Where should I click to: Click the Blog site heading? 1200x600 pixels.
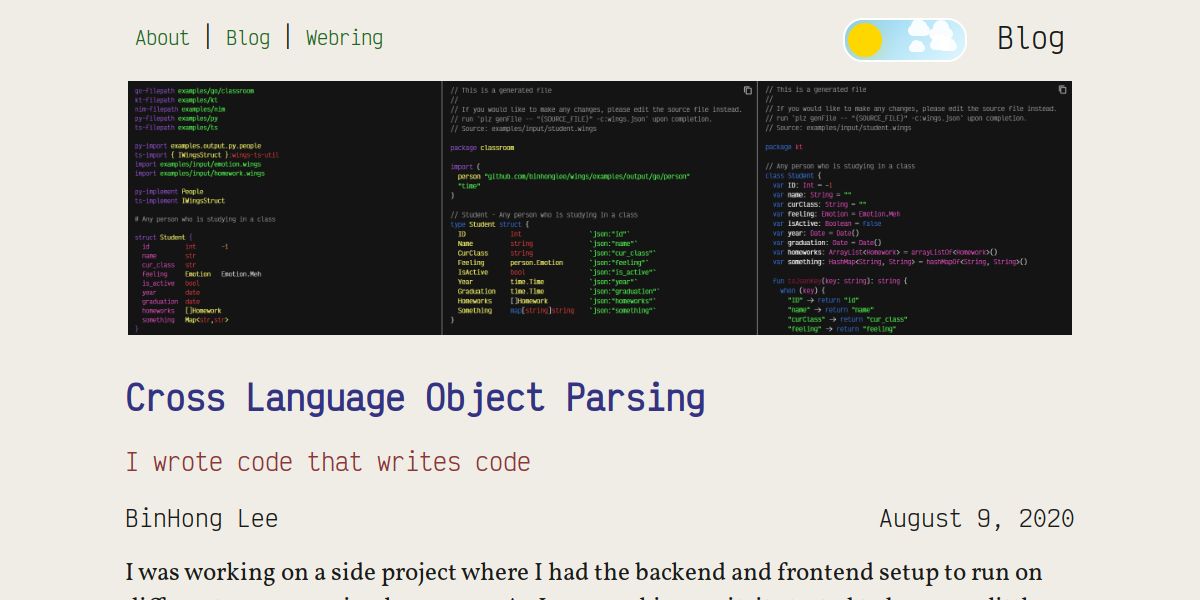pyautogui.click(x=1031, y=38)
